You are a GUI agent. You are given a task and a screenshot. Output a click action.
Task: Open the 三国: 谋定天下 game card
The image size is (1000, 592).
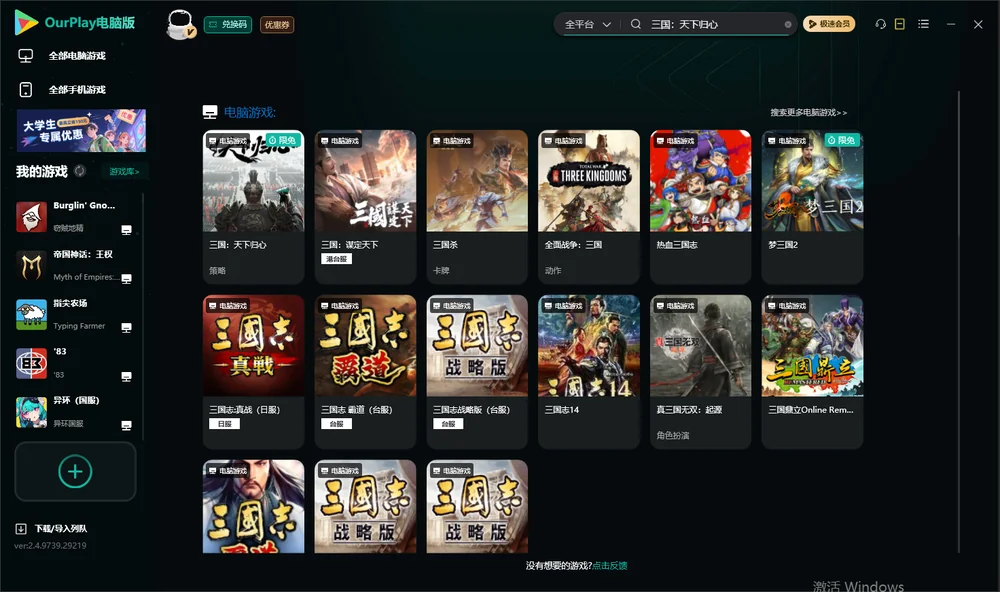tap(365, 207)
